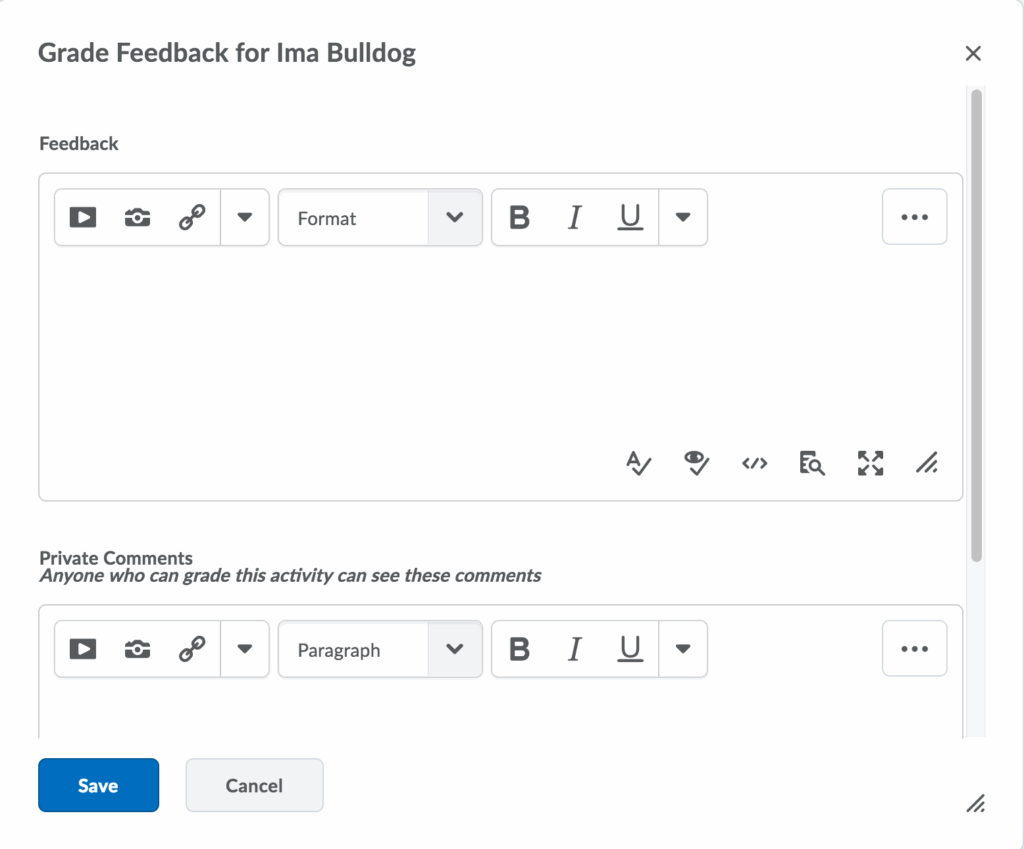Insert media using Feedback editor's Insert Stuff icon
The width and height of the screenshot is (1024, 849).
(x=83, y=218)
